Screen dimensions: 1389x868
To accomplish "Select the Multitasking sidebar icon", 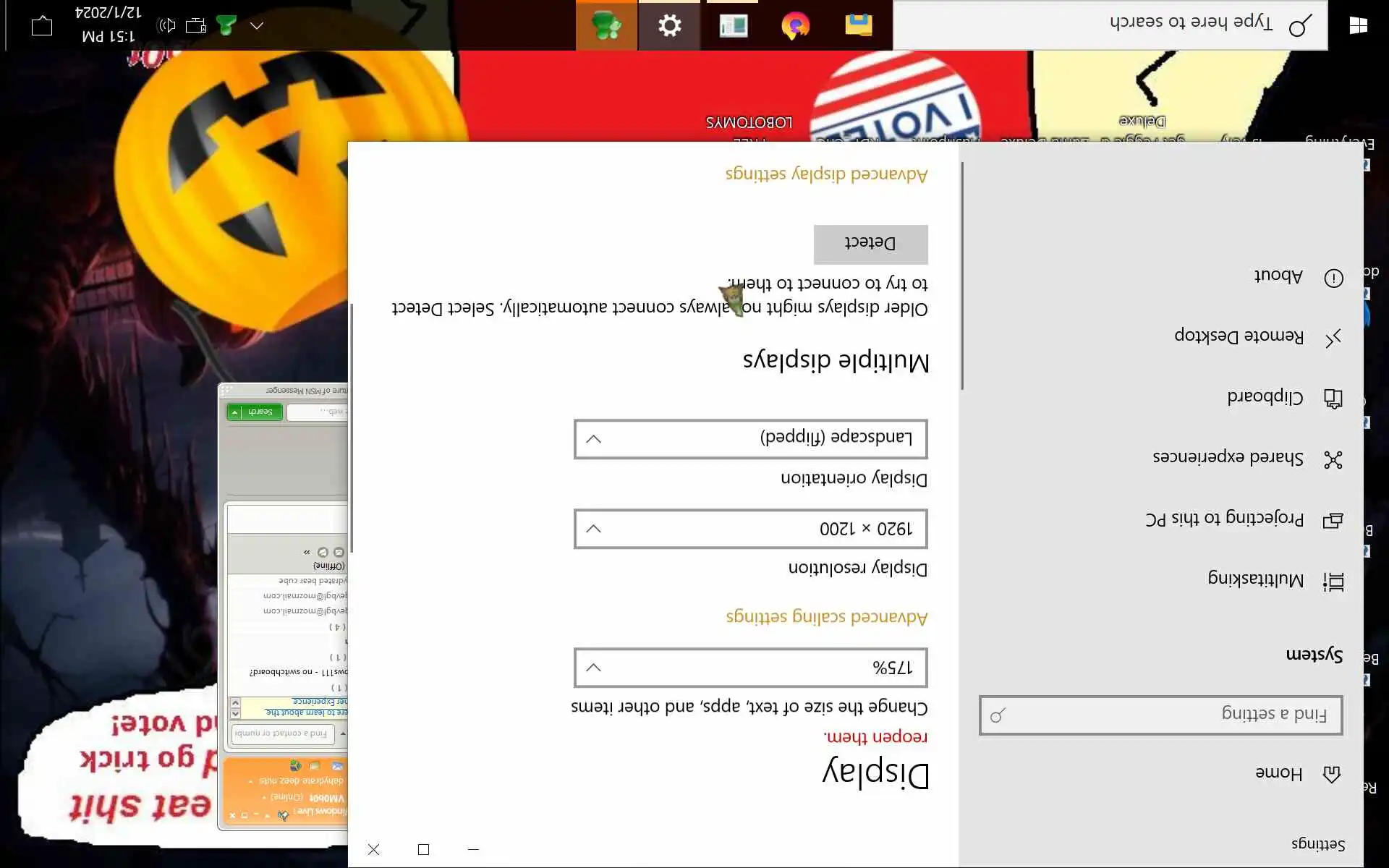I will (1333, 582).
